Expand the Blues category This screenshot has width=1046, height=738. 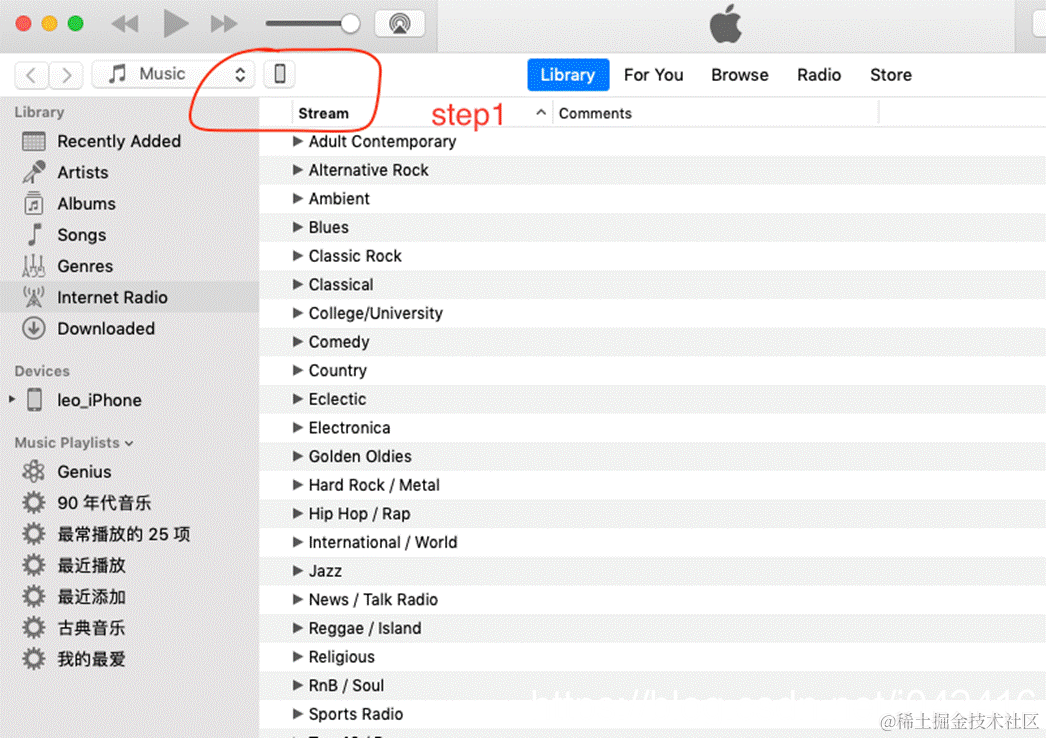298,227
